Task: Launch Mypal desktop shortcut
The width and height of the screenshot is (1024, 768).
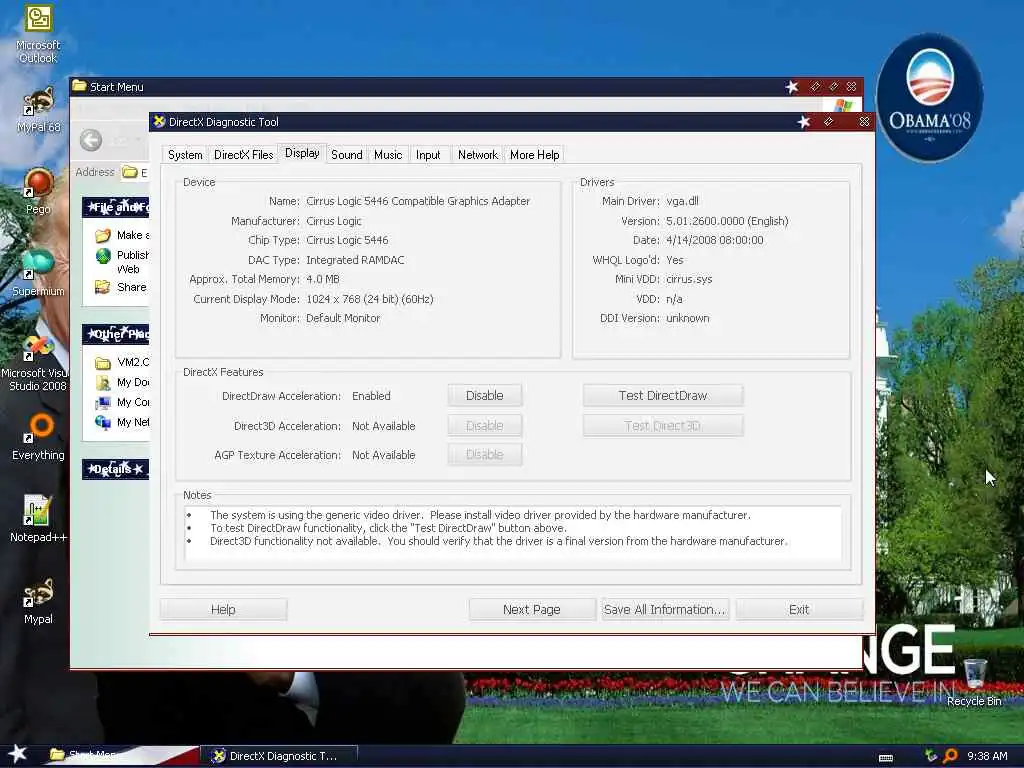Action: pyautogui.click(x=38, y=601)
